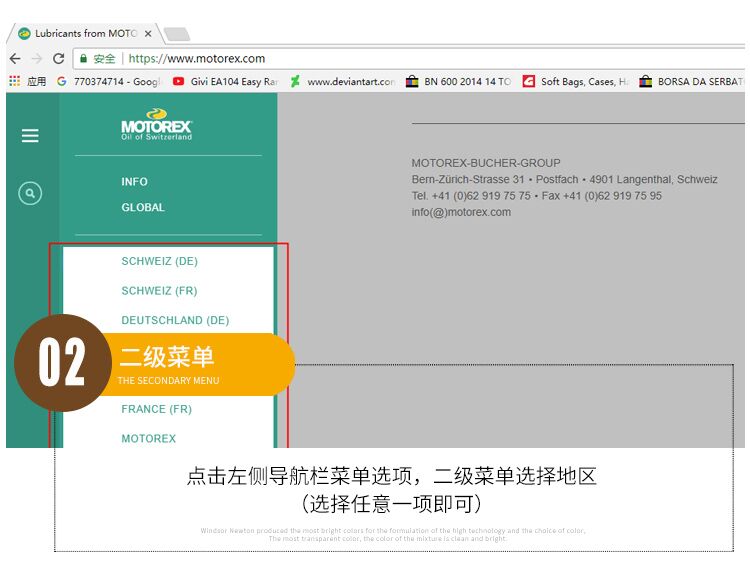Click the MOTOREX-BUCHER-GROUP text
The height and width of the screenshot is (569, 750).
point(486,163)
